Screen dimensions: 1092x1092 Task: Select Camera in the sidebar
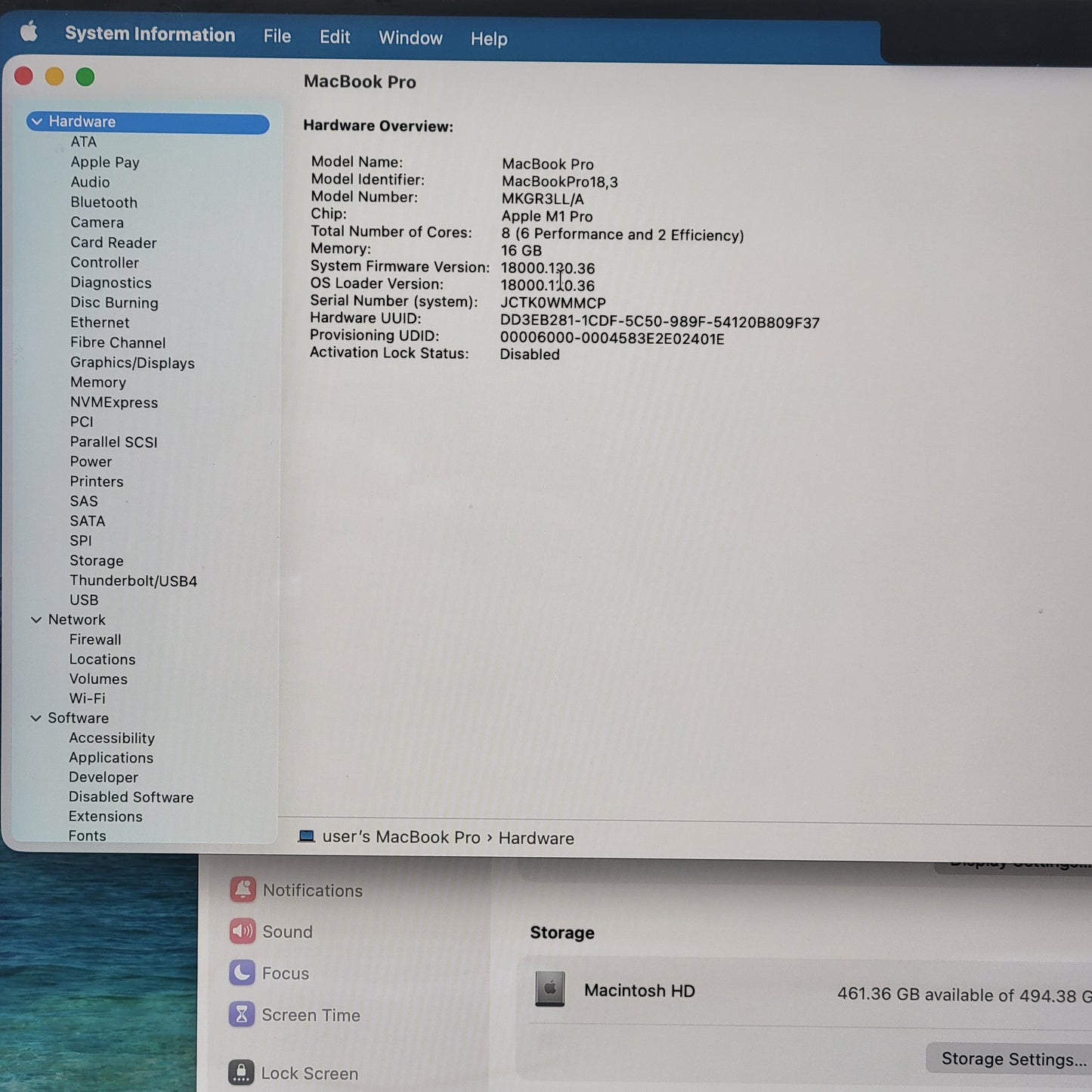97,222
